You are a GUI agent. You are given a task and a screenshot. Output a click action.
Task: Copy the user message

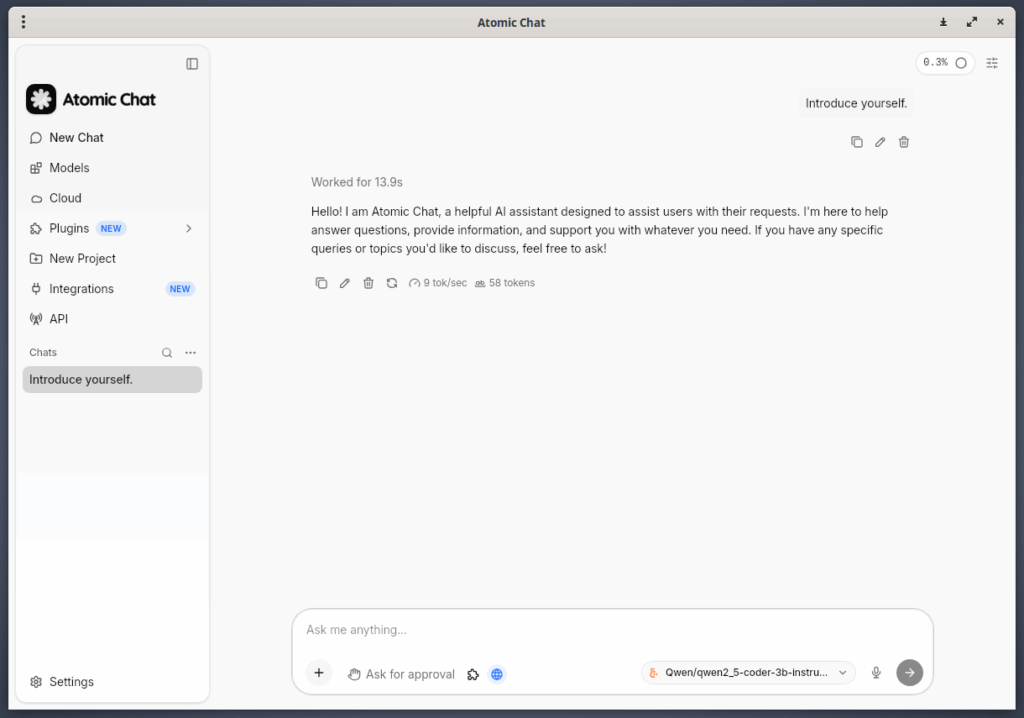[x=857, y=142]
